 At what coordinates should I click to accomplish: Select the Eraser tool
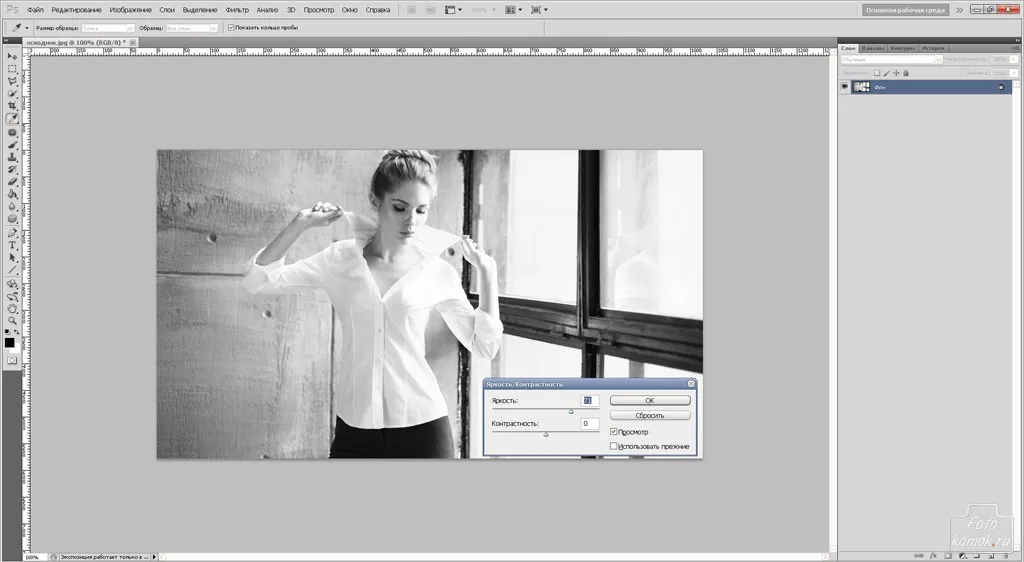click(12, 182)
